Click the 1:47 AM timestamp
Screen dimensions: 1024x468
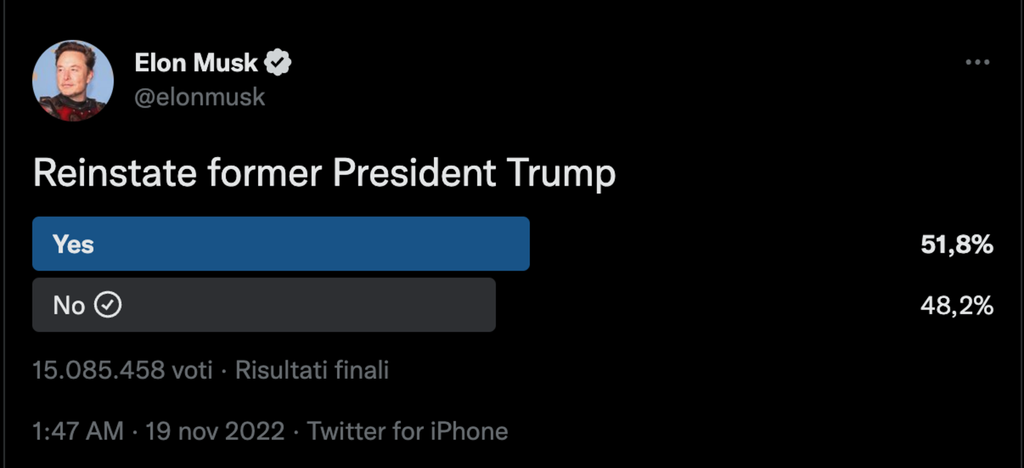pyautogui.click(x=78, y=432)
